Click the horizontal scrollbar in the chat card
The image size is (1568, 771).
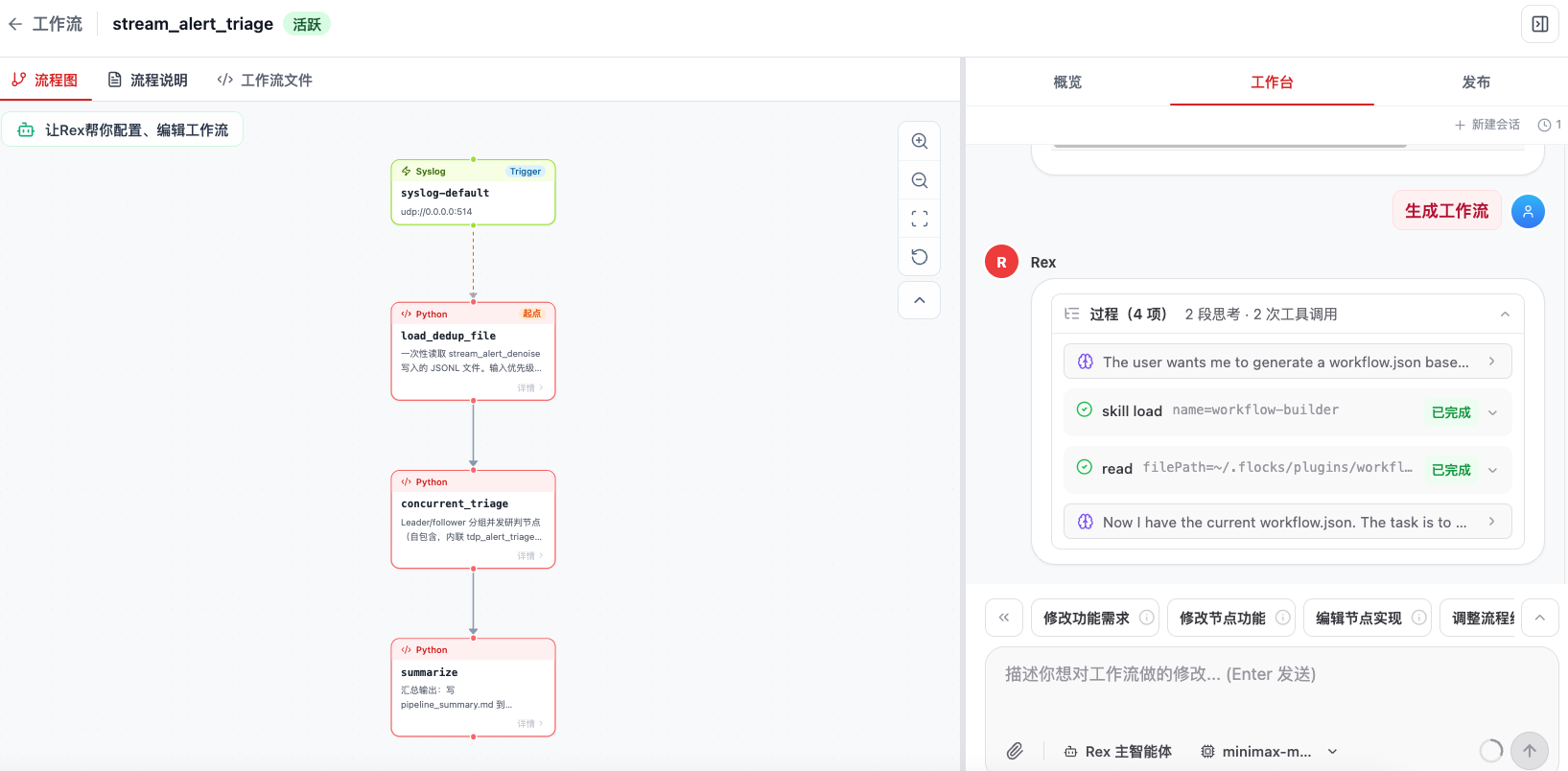1230,146
